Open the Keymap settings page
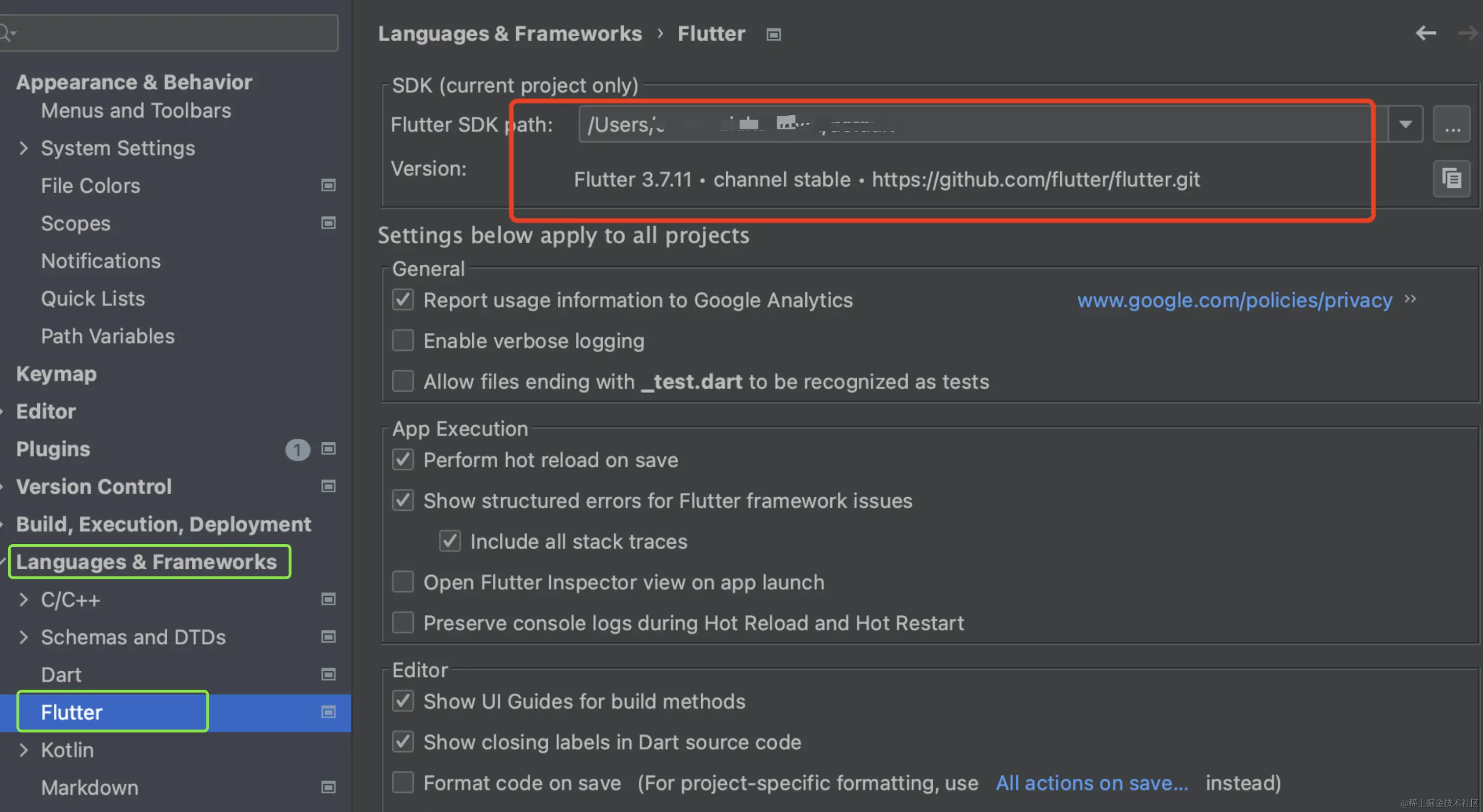The width and height of the screenshot is (1483, 812). pos(56,374)
